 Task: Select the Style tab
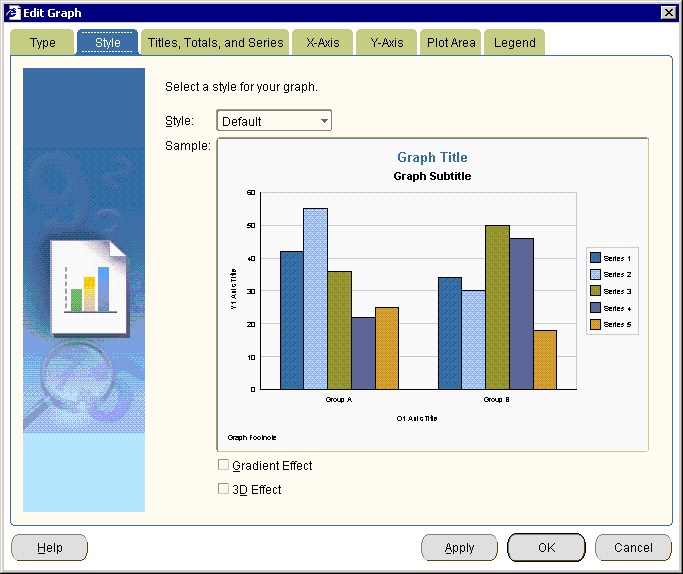(108, 43)
